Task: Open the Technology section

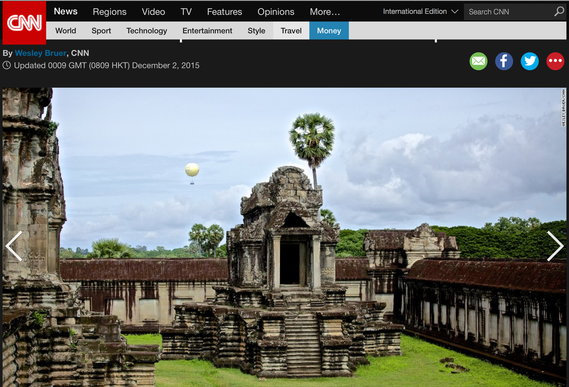Action: (147, 31)
